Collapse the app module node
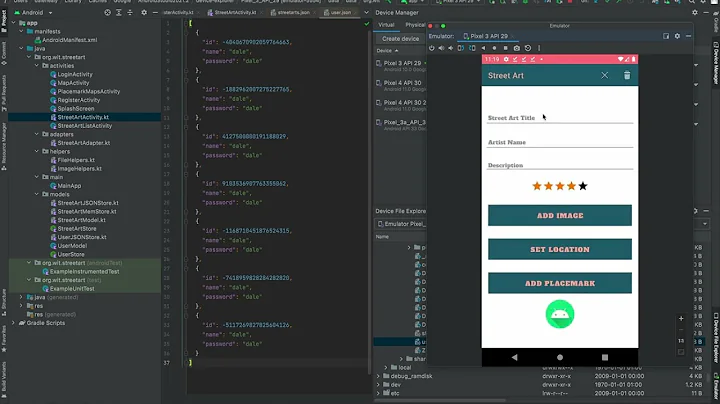 (13, 22)
